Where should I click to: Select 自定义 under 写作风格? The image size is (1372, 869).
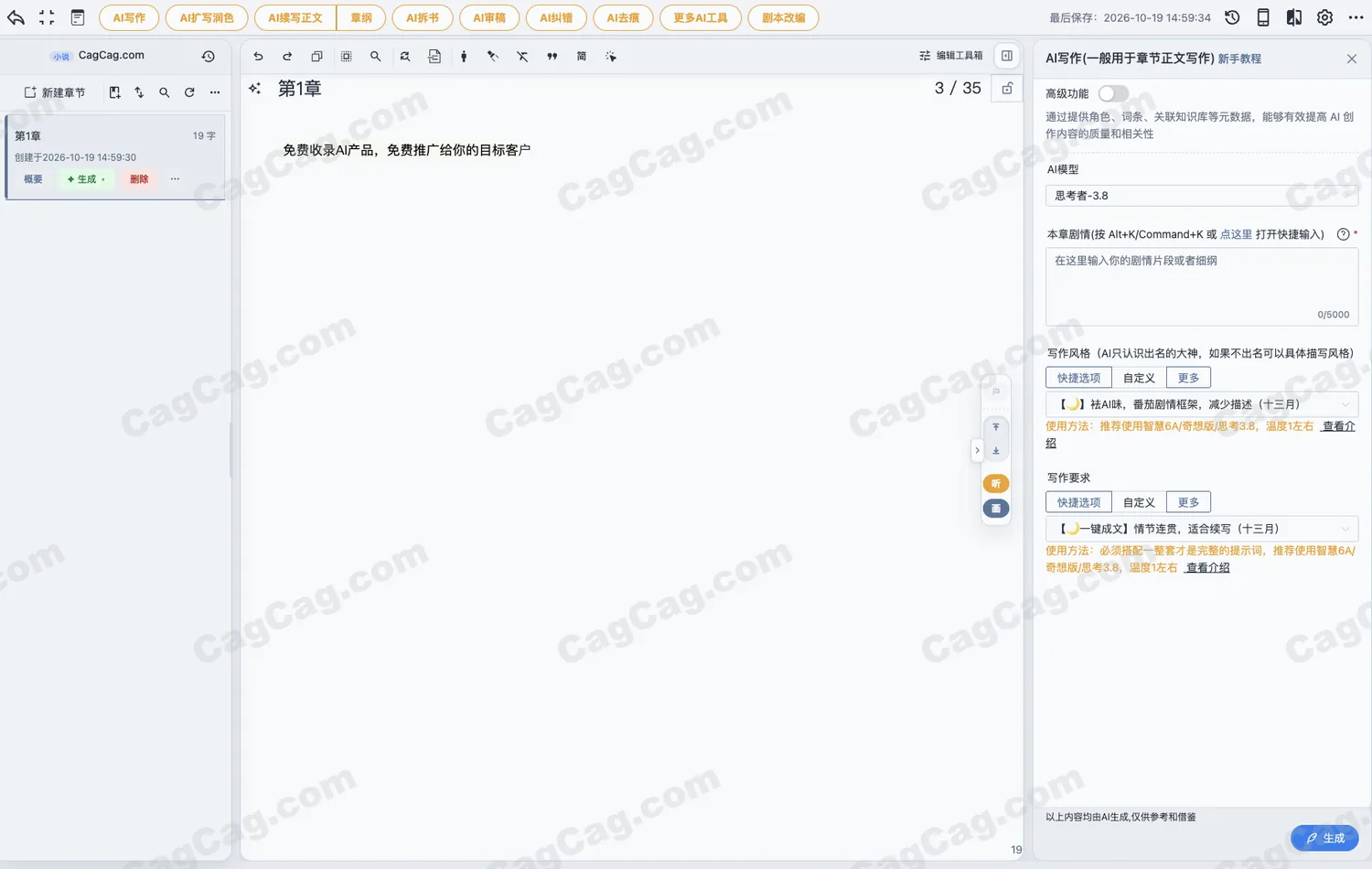(x=1139, y=378)
